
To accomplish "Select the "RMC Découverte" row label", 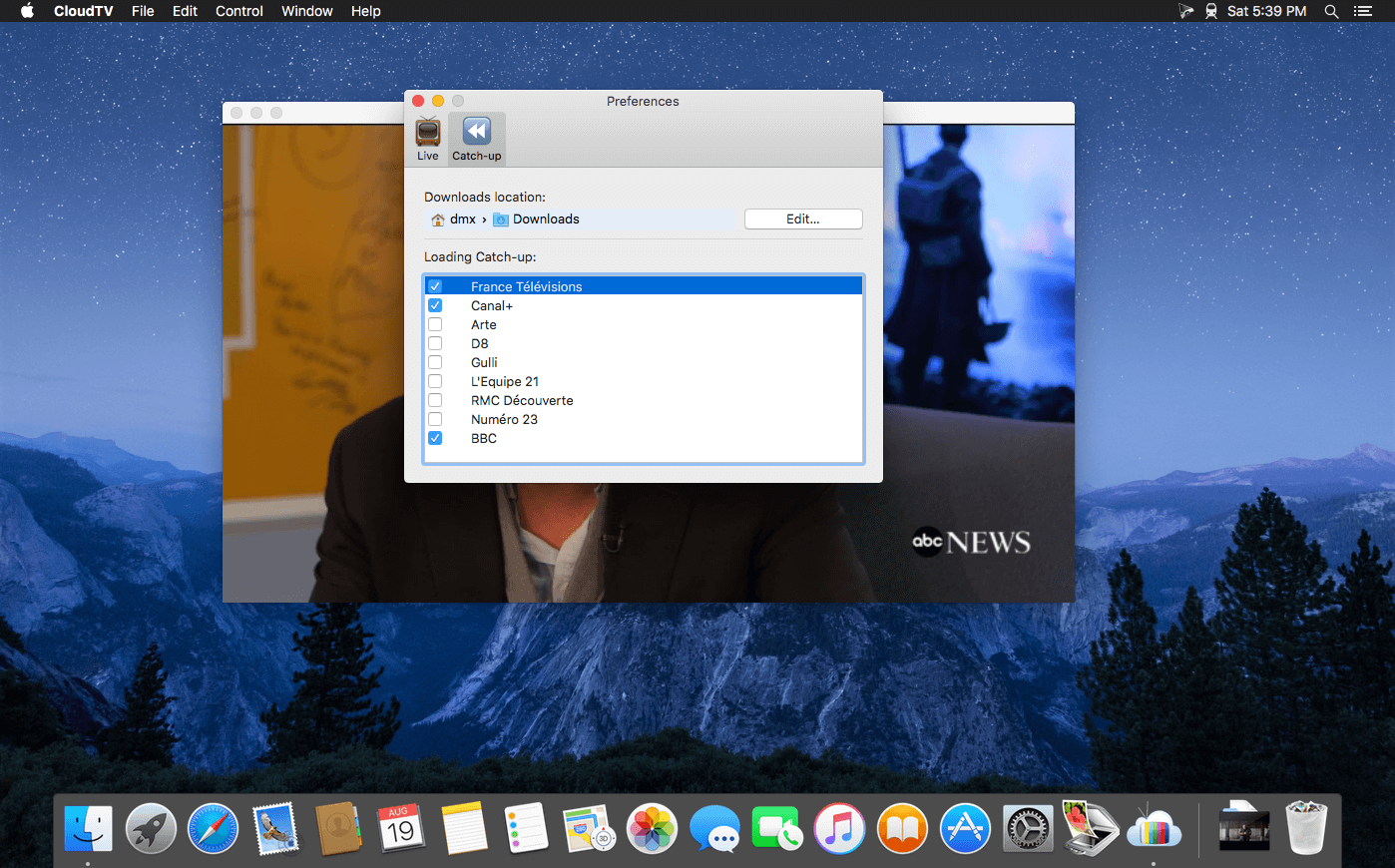I will pyautogui.click(x=522, y=400).
